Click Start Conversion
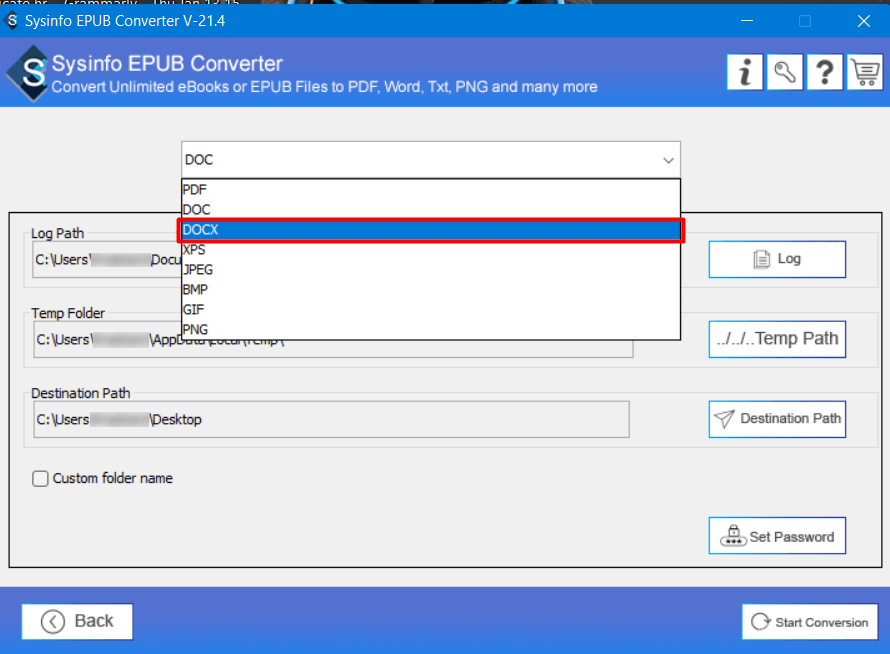This screenshot has height=654, width=890. [809, 622]
